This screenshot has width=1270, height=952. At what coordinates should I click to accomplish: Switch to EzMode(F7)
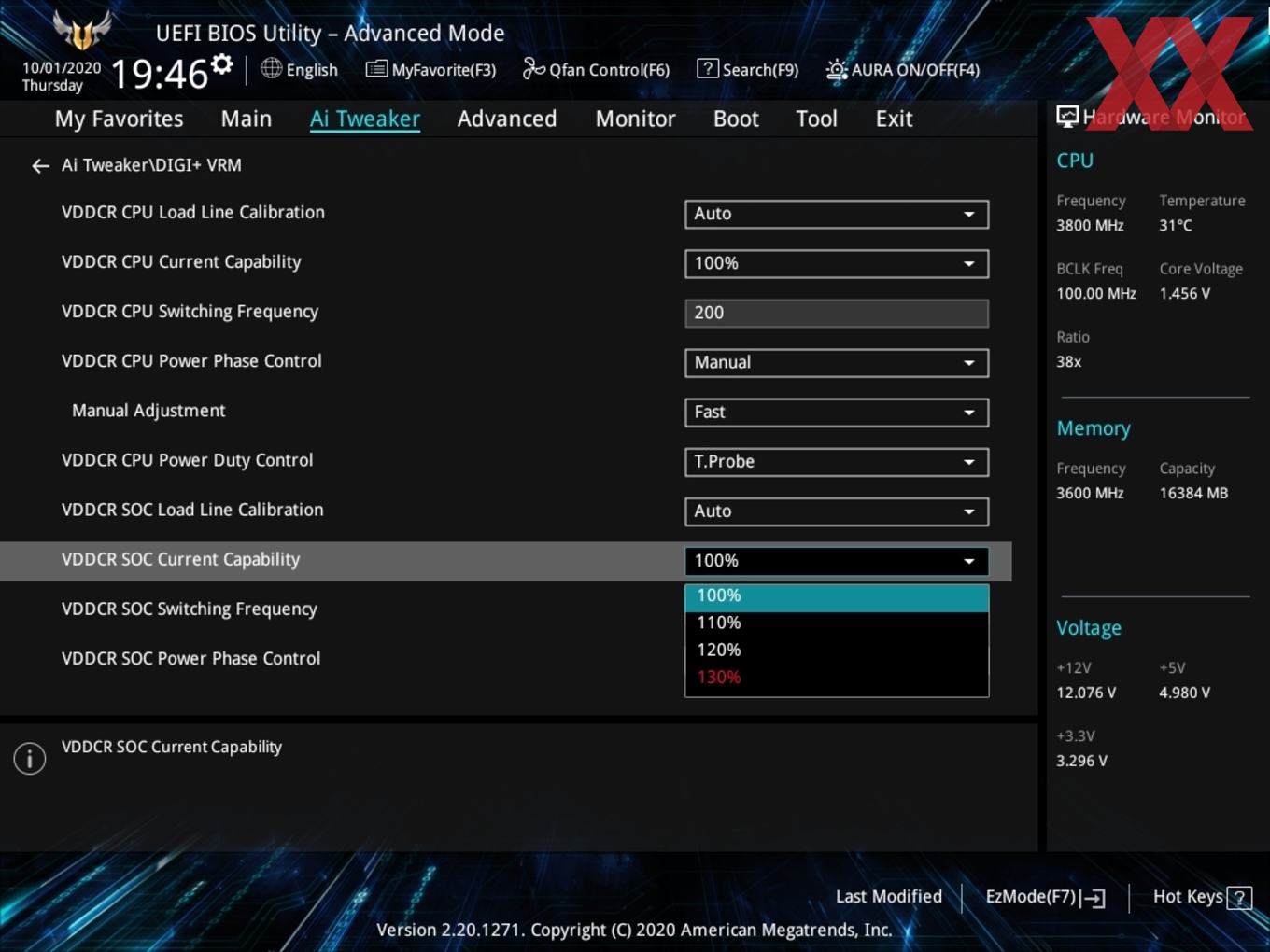click(x=1045, y=897)
